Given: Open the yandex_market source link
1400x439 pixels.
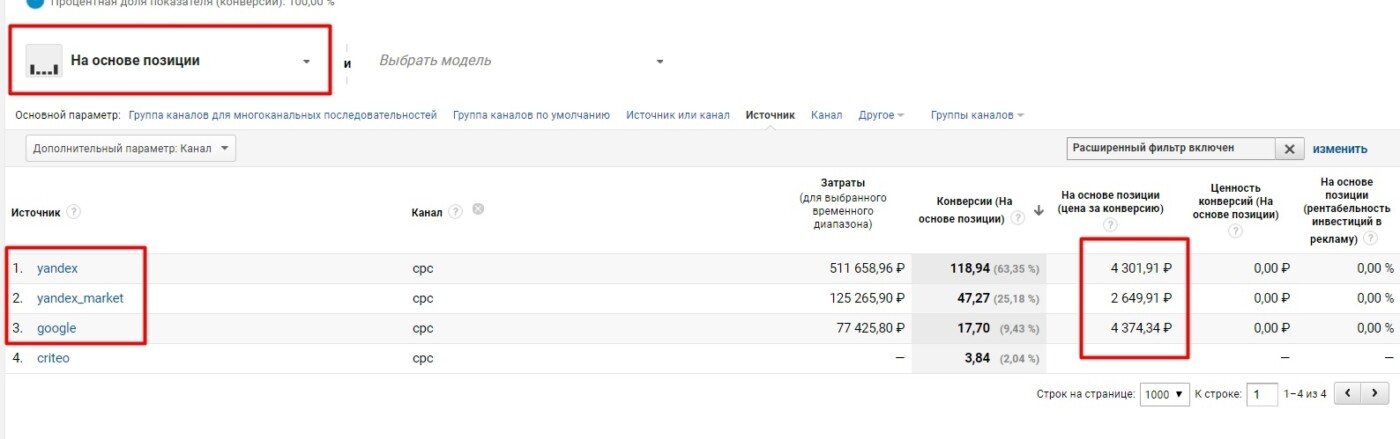Looking at the screenshot, I should [x=80, y=298].
